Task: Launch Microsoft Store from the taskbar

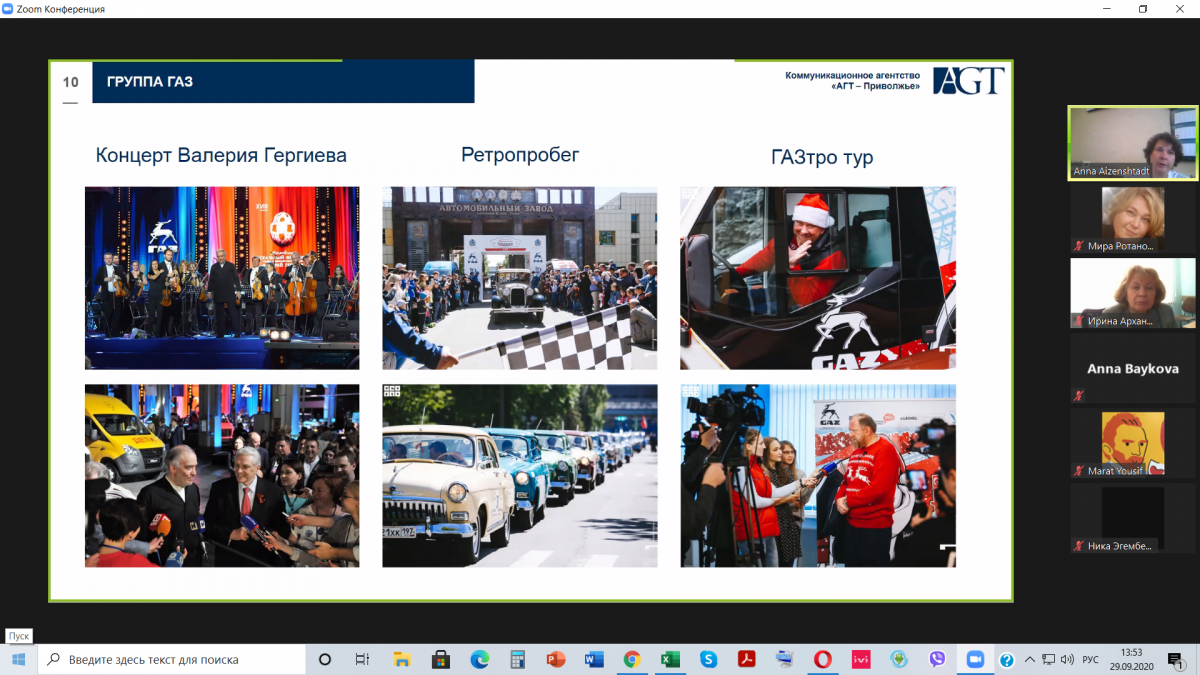Action: (x=440, y=659)
